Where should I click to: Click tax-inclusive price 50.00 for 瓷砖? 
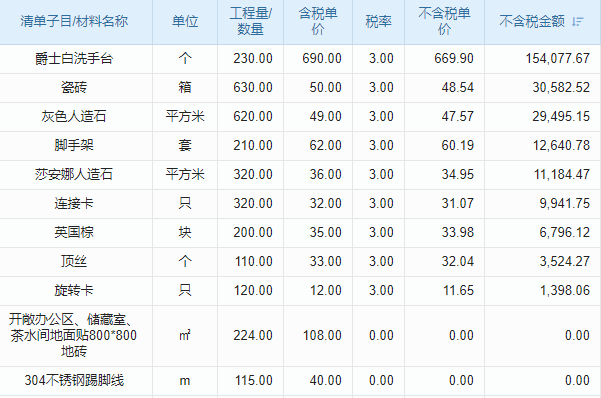click(325, 87)
